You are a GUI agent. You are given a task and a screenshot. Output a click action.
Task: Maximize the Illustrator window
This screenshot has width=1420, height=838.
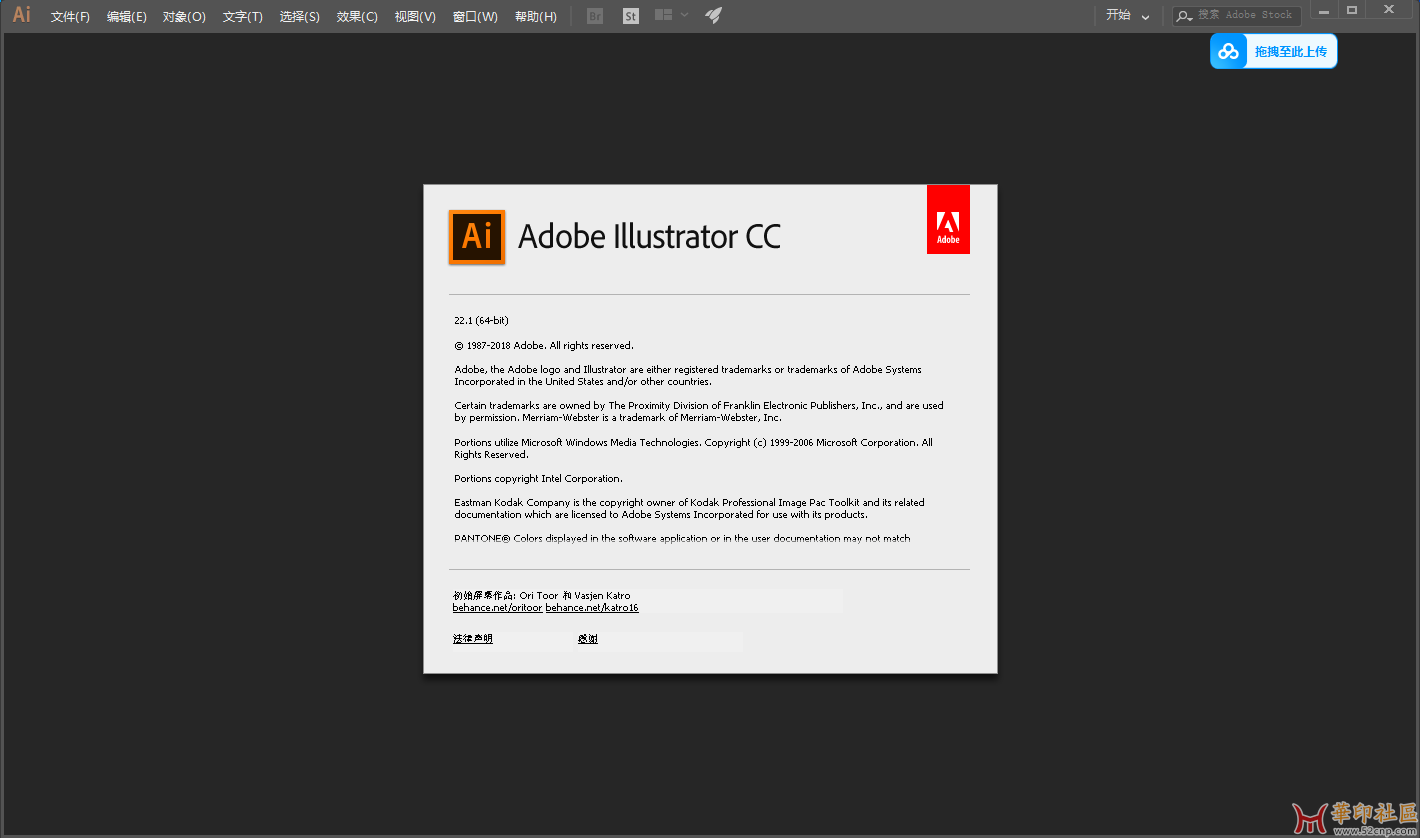(x=1352, y=10)
